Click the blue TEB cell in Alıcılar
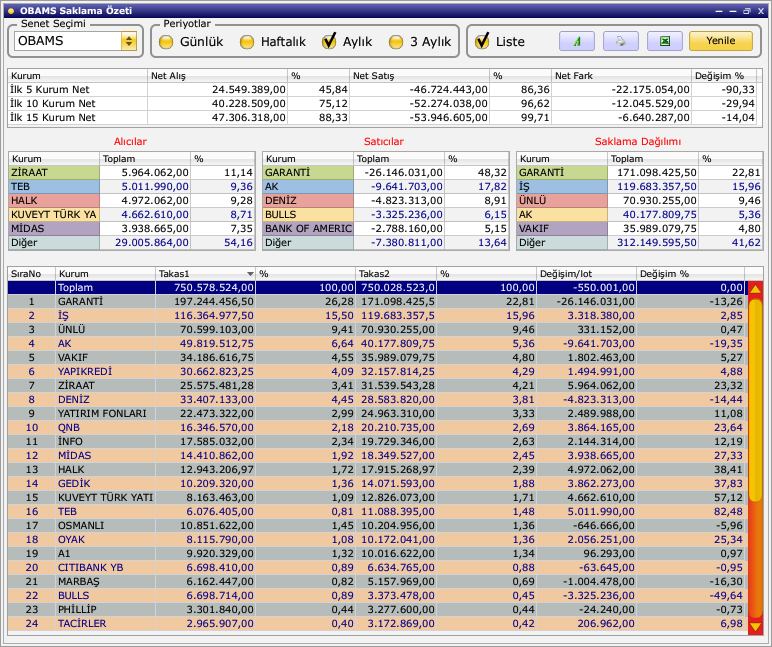 pos(54,187)
